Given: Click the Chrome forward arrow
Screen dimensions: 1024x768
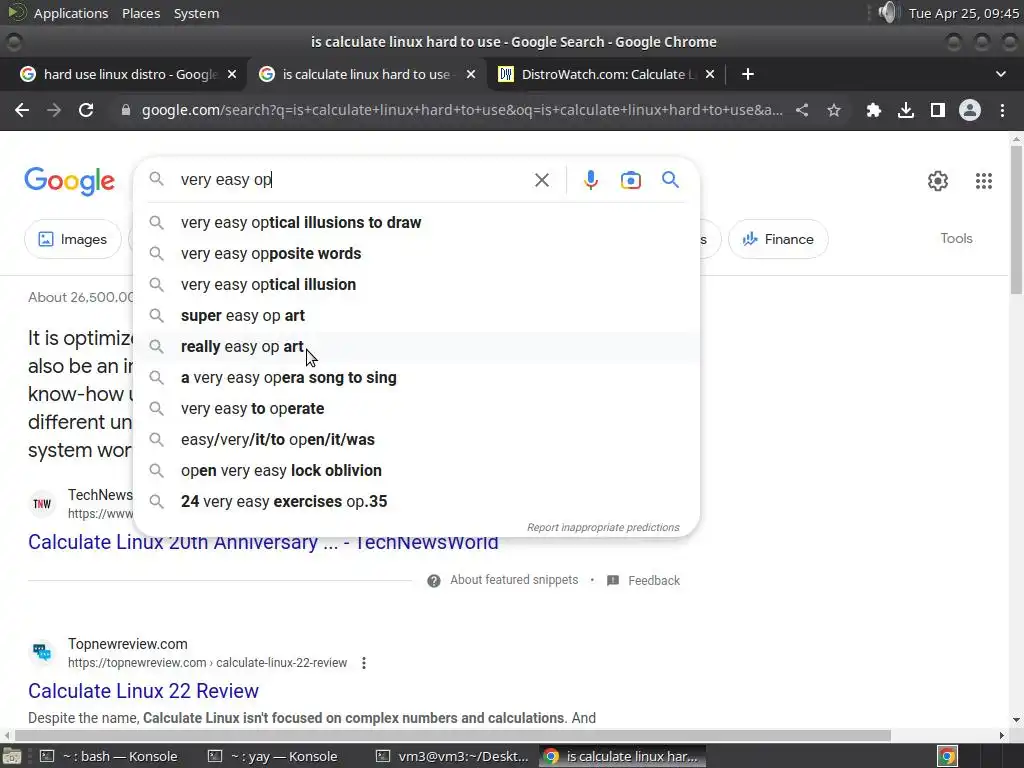Looking at the screenshot, I should click(x=54, y=110).
